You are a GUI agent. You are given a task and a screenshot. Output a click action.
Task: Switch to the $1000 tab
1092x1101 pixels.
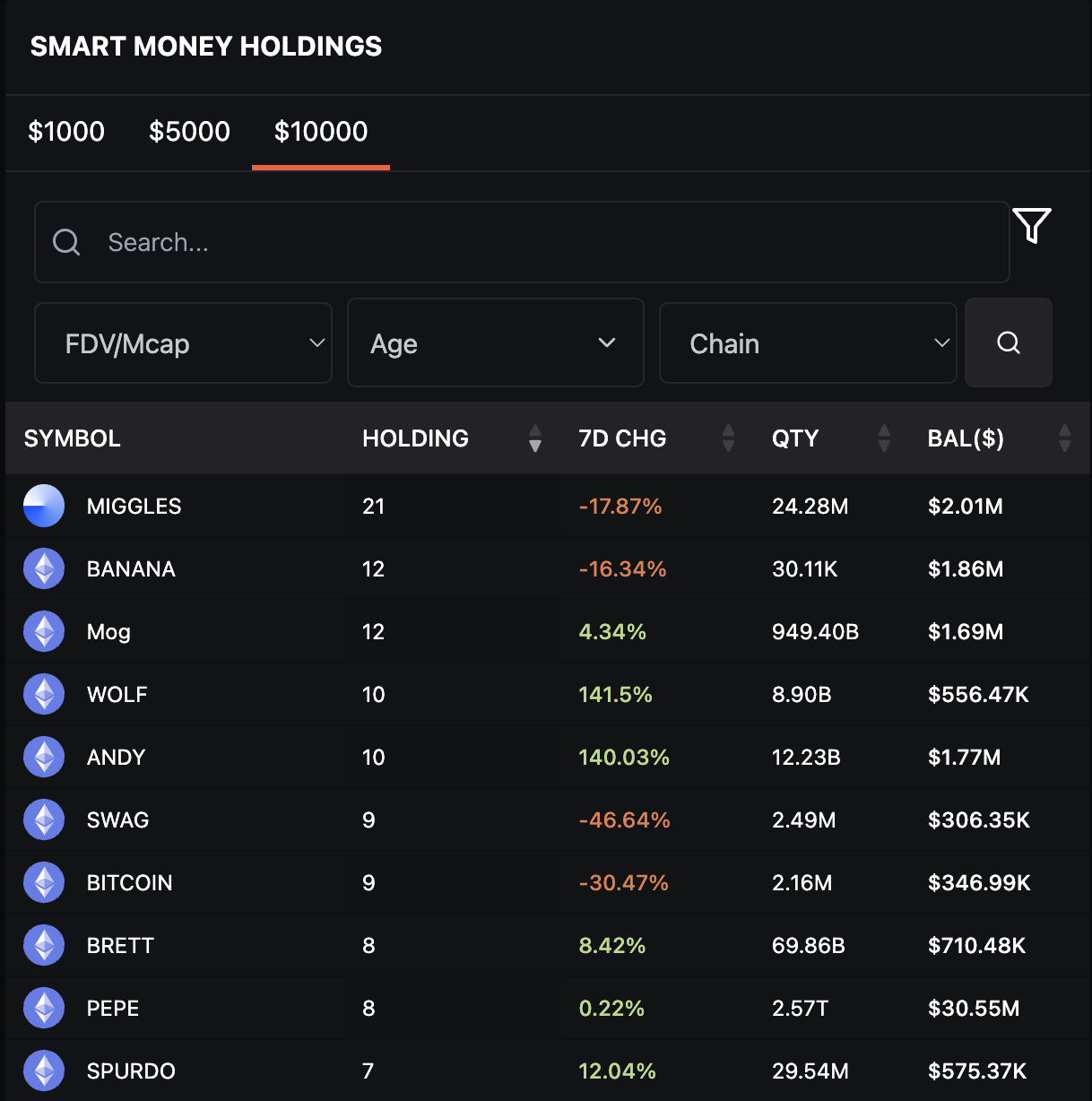66,132
